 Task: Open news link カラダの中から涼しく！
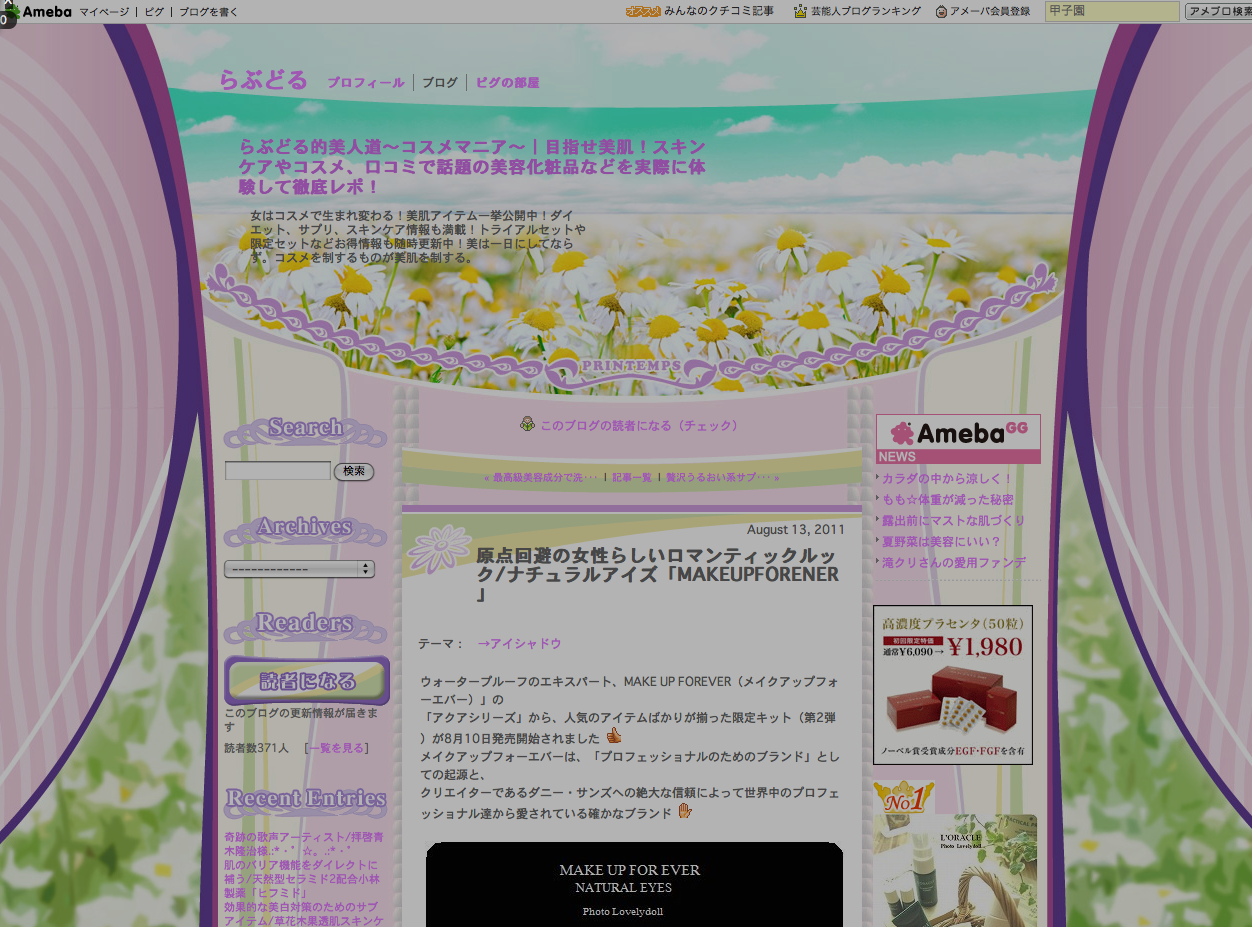tap(948, 479)
